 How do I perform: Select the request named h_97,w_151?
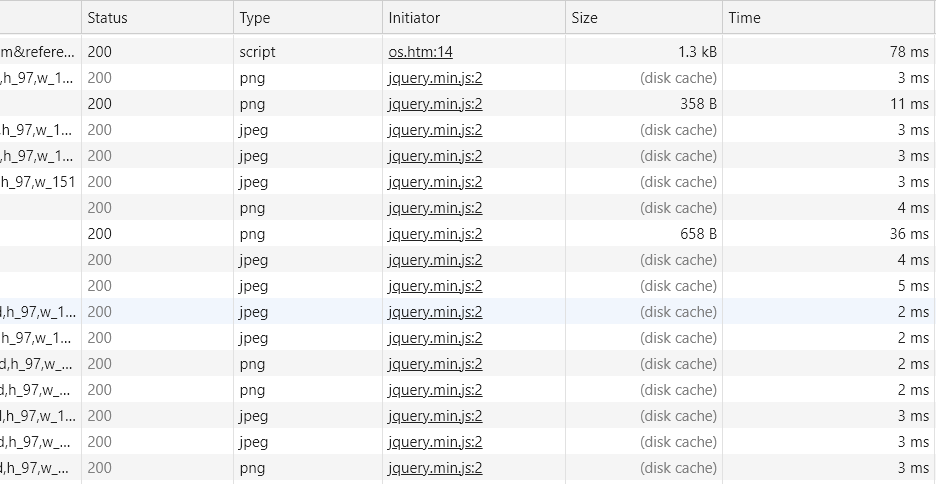point(40,182)
